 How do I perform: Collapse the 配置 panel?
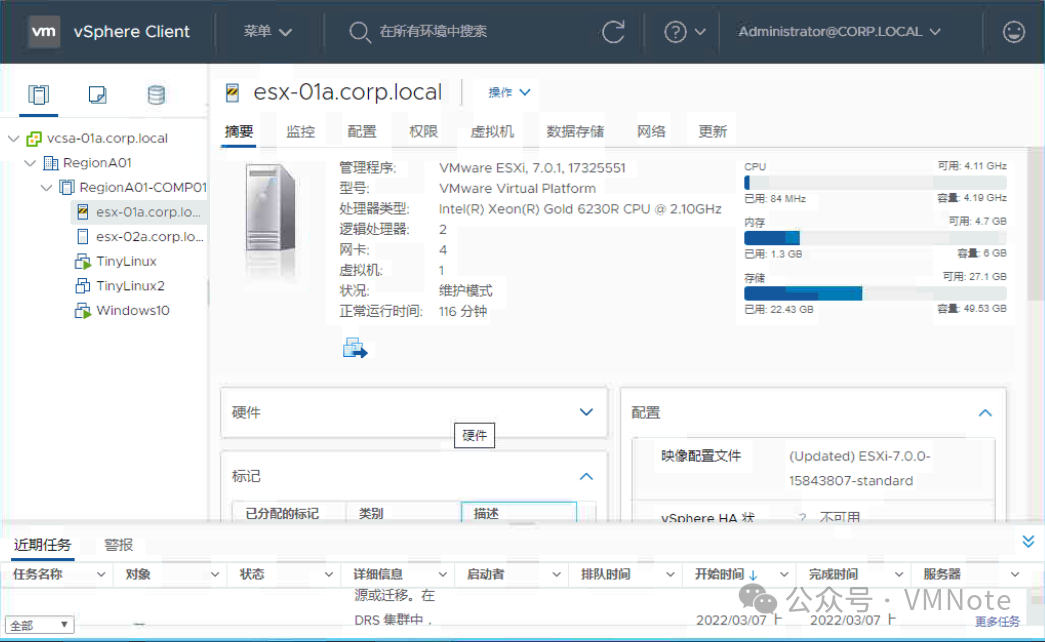[985, 413]
